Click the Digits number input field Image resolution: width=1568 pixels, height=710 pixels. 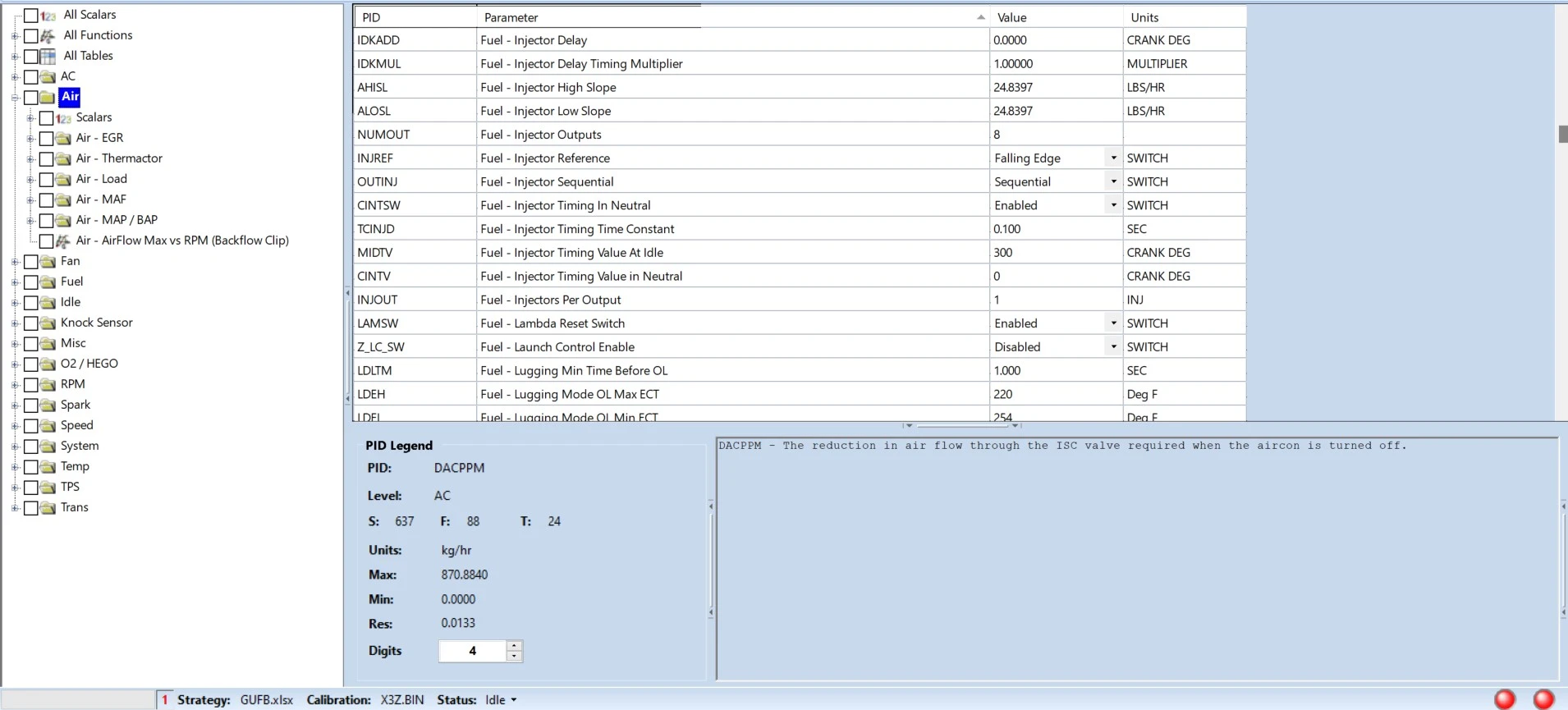pyautogui.click(x=473, y=651)
